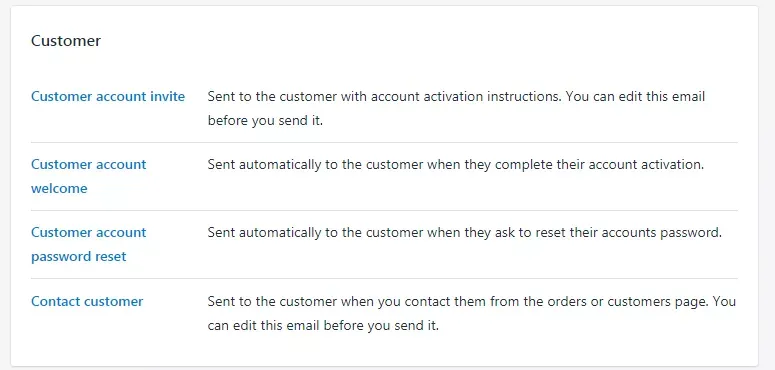Image resolution: width=775 pixels, height=370 pixels.
Task: Click divider below the Customer account invite row
Action: click(385, 142)
